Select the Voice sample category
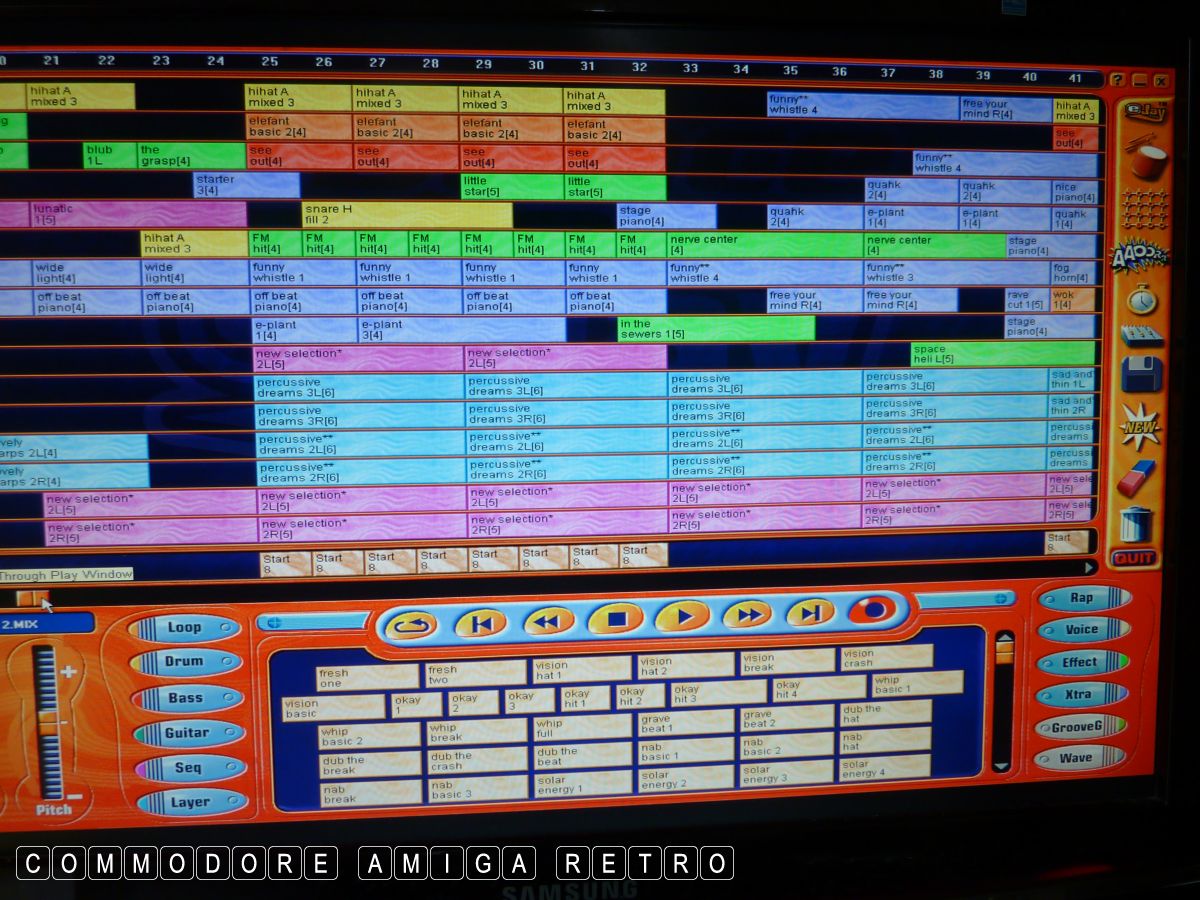Screen dimensions: 1200x900 pos(1081,630)
